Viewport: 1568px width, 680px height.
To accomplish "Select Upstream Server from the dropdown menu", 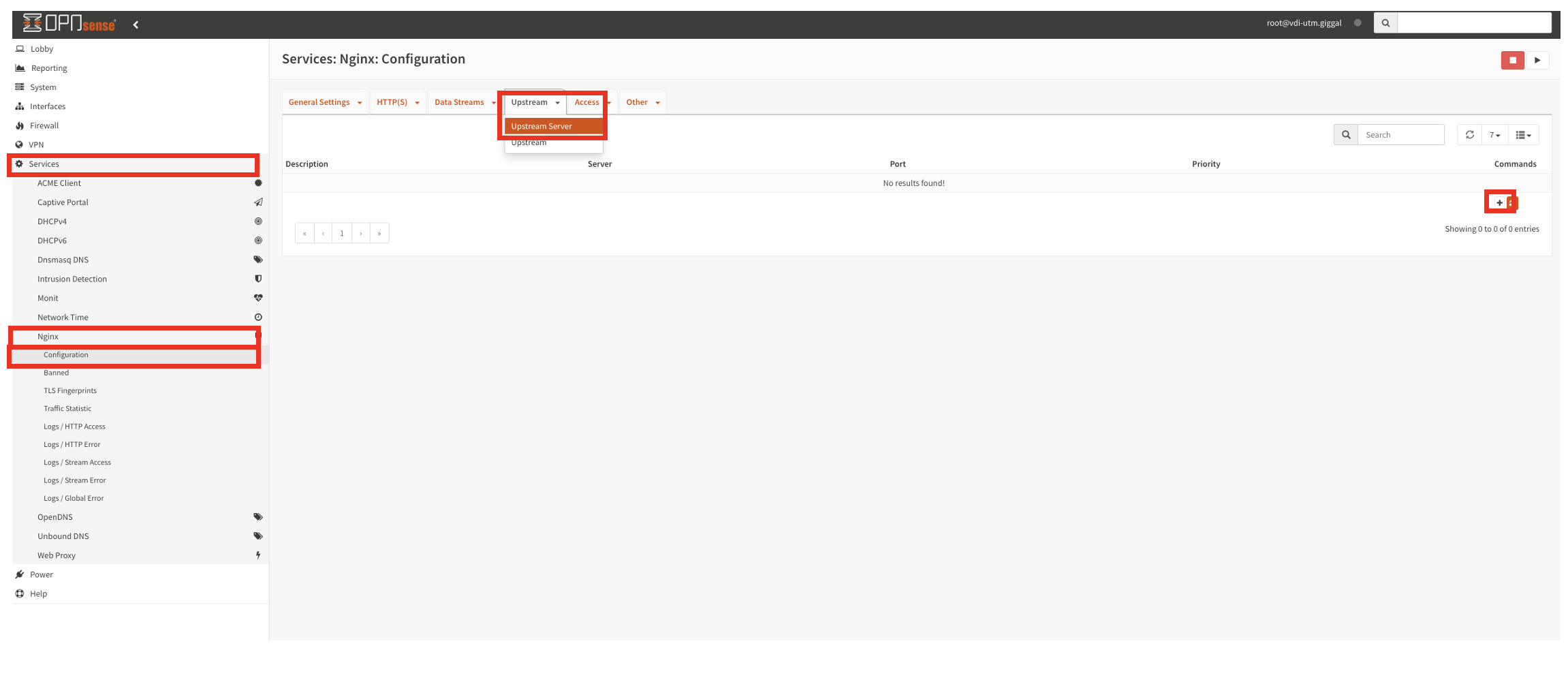I will point(554,126).
